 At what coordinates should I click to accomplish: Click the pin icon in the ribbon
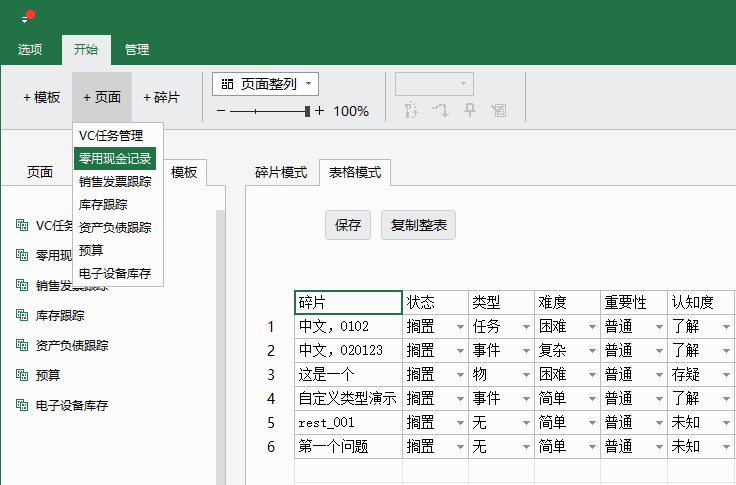tap(469, 110)
